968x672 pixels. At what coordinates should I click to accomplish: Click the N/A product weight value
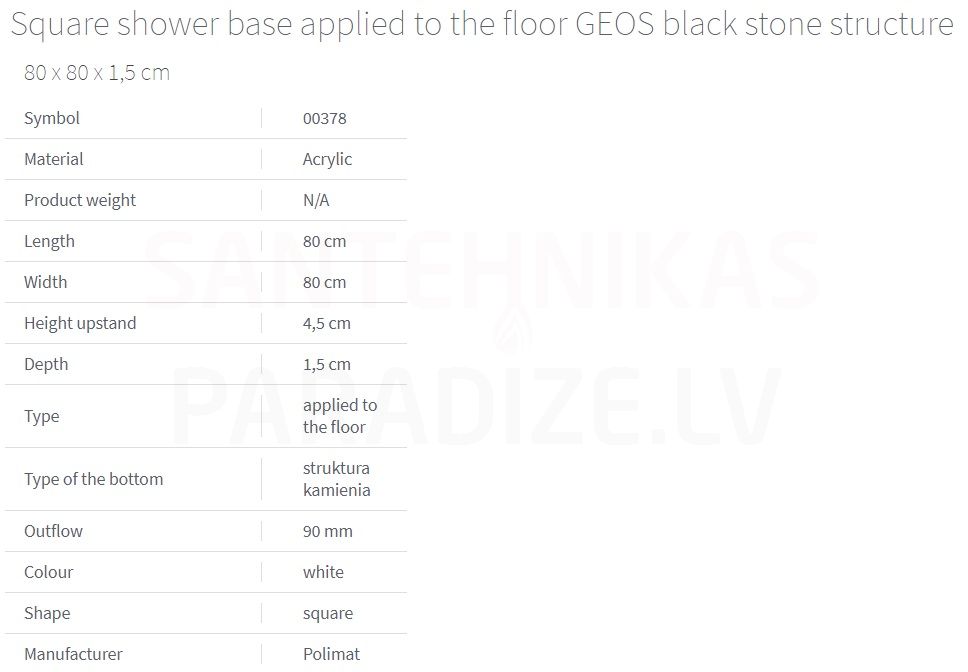click(316, 201)
